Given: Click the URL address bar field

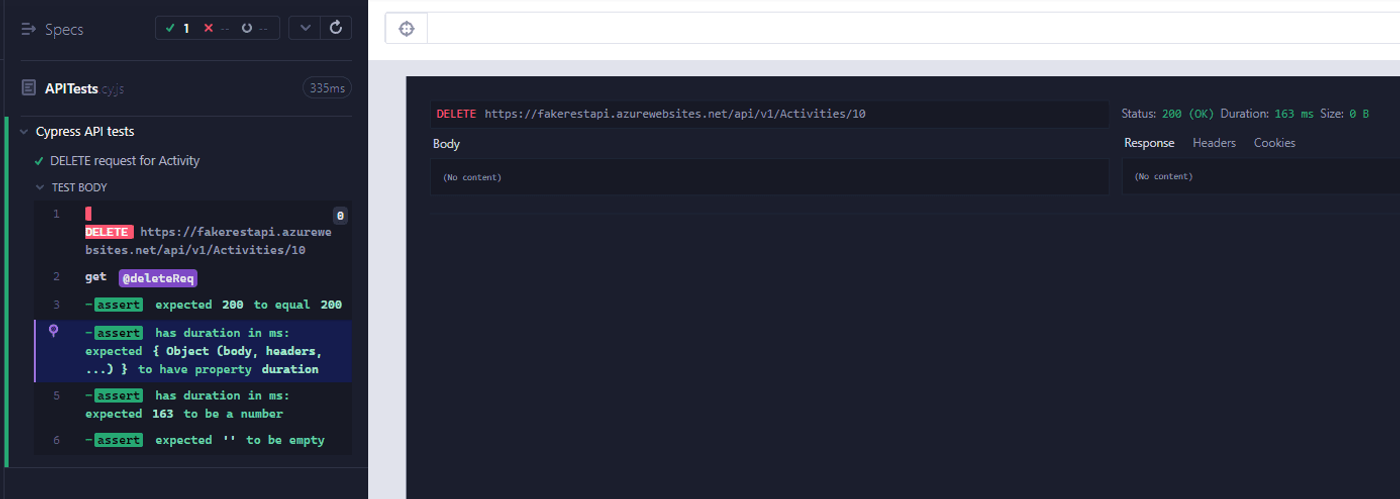Looking at the screenshot, I should tap(913, 28).
